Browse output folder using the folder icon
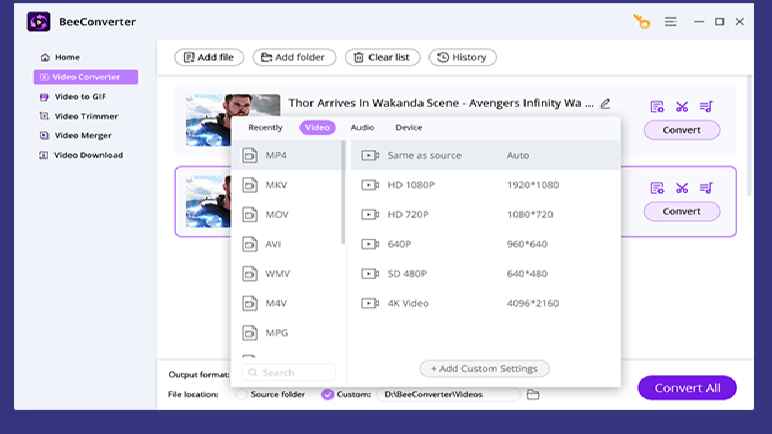772x434 pixels. 533,394
